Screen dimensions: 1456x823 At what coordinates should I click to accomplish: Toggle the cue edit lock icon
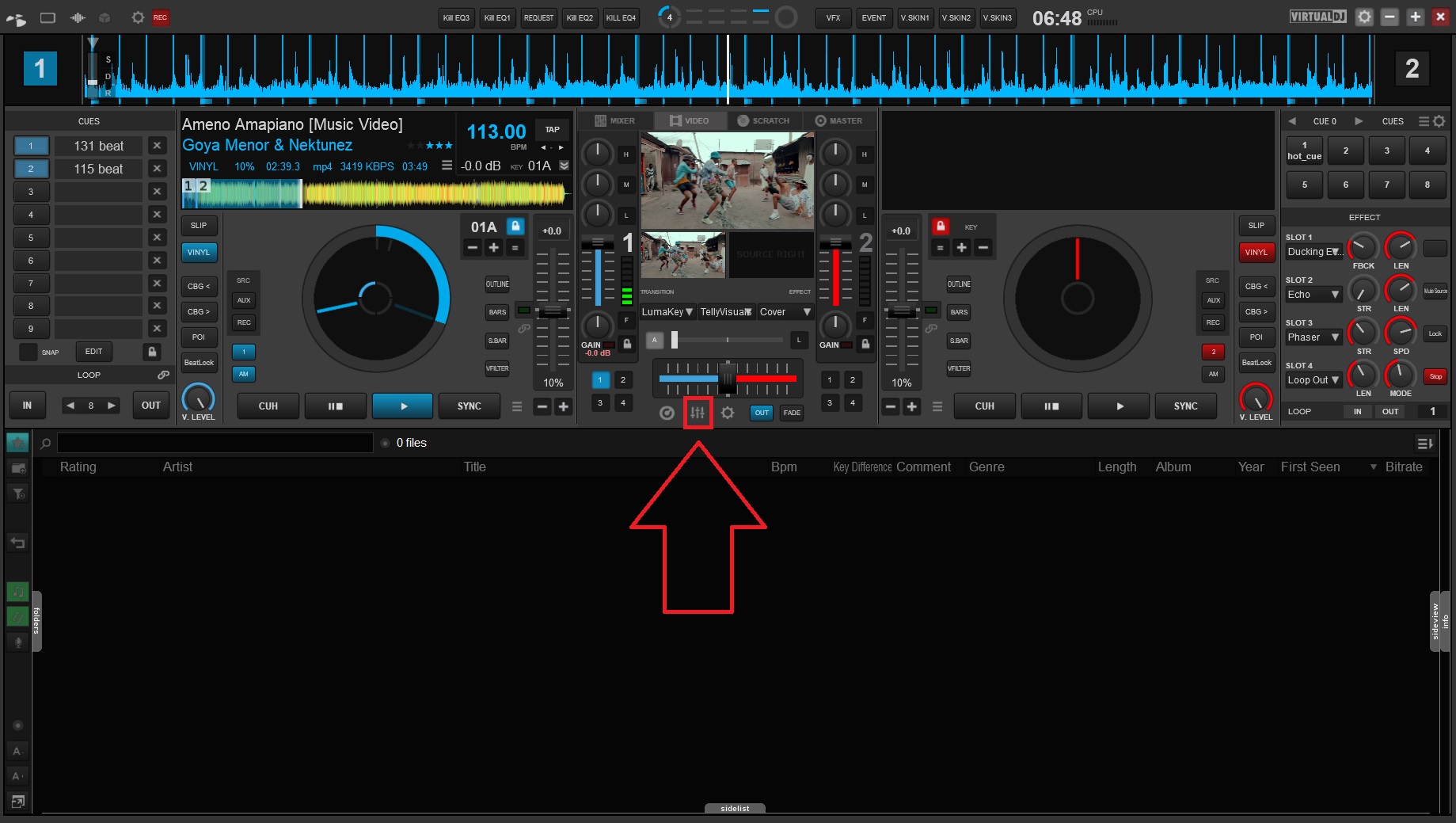[x=153, y=352]
